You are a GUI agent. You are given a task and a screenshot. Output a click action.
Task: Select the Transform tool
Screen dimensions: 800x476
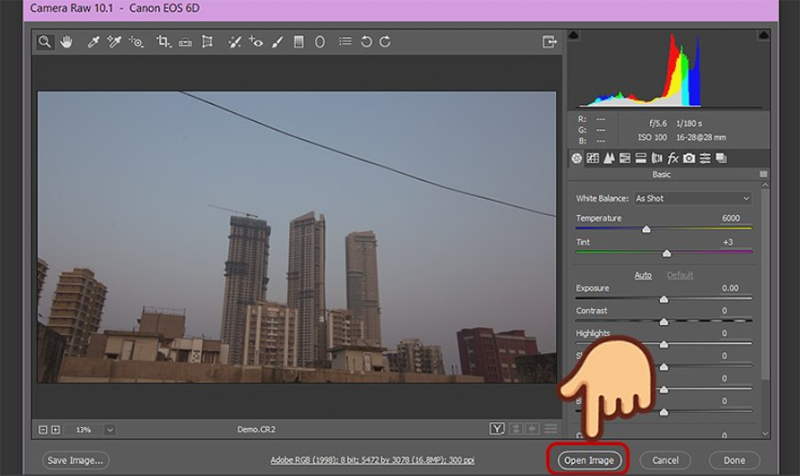tap(207, 42)
